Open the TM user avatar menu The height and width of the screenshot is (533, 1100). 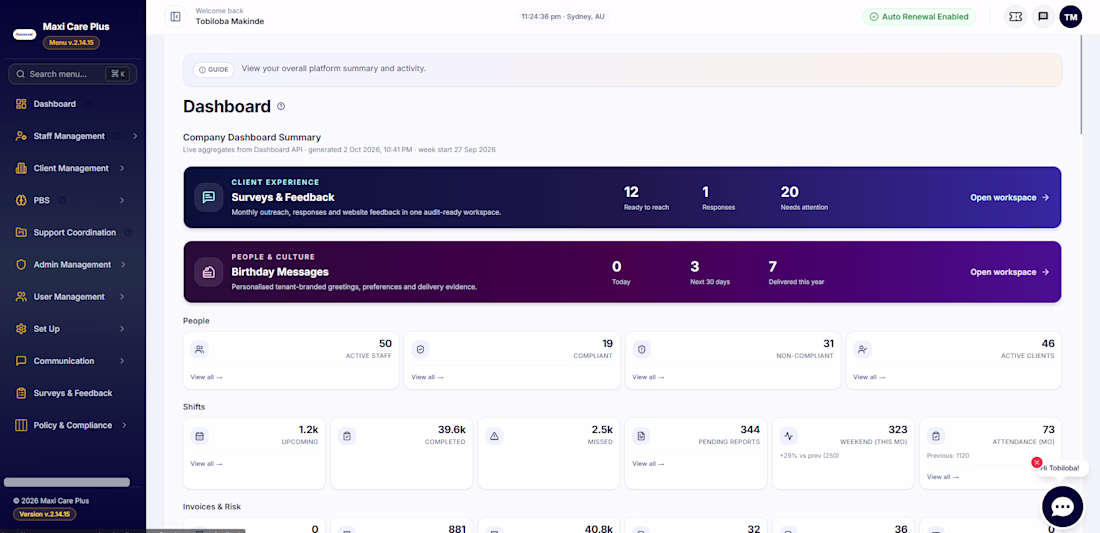1071,17
